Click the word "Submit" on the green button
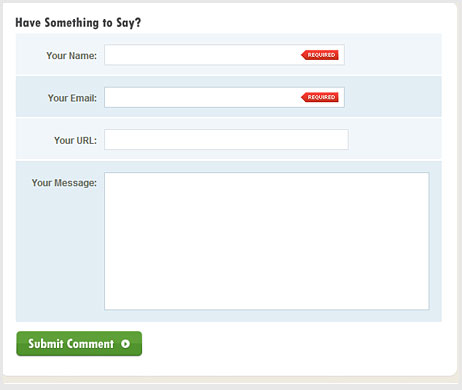The width and height of the screenshot is (462, 390). [x=46, y=344]
